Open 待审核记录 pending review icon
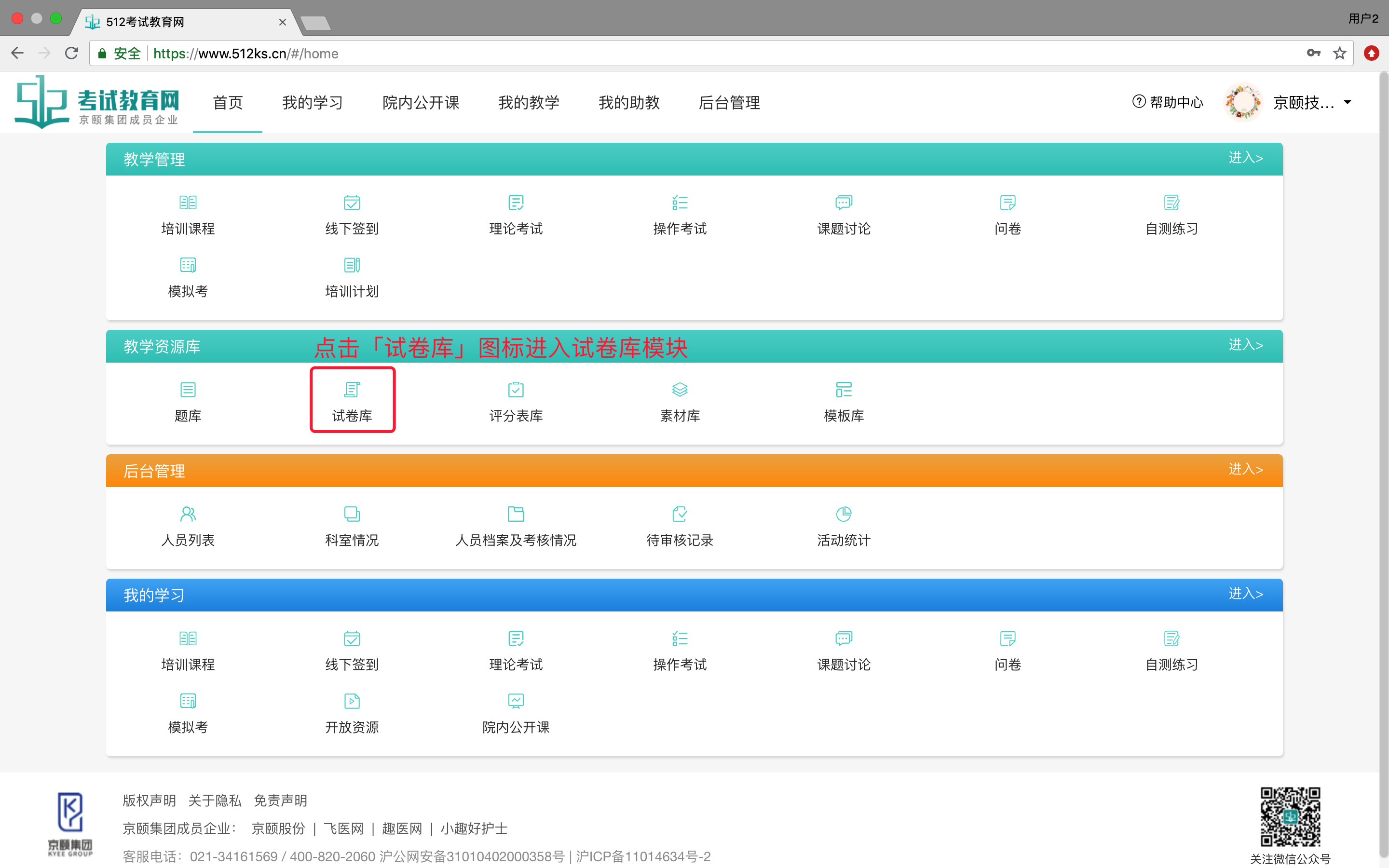Screen dimensions: 1389x868 [x=680, y=525]
